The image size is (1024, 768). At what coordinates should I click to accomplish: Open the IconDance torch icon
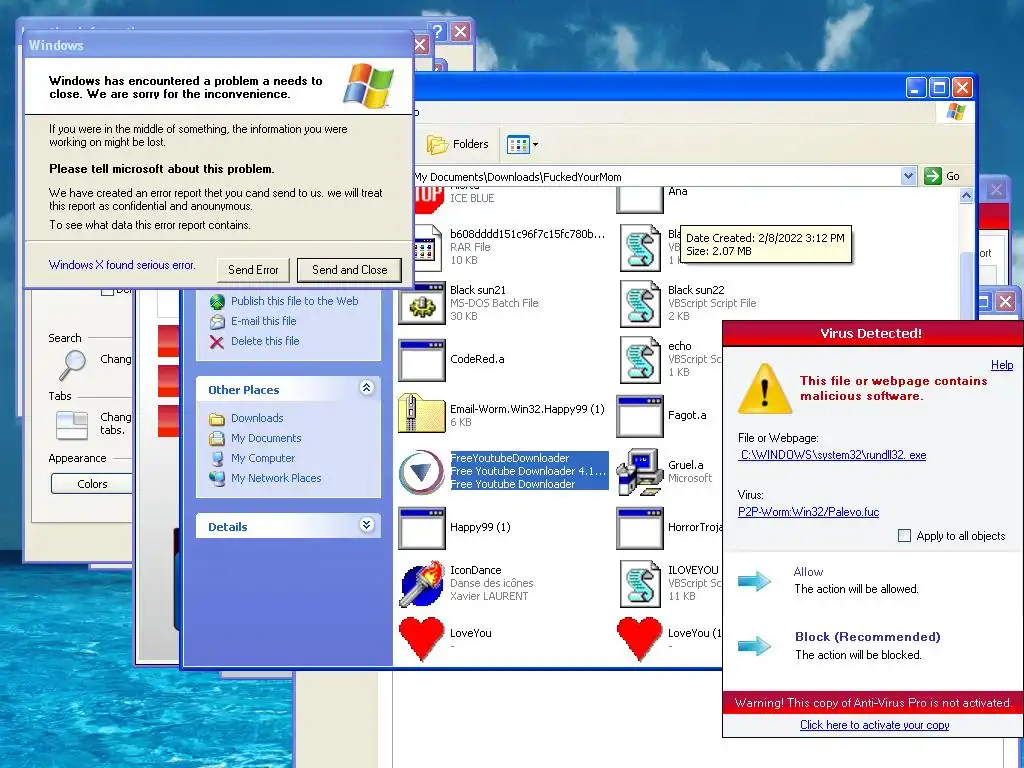[x=422, y=583]
